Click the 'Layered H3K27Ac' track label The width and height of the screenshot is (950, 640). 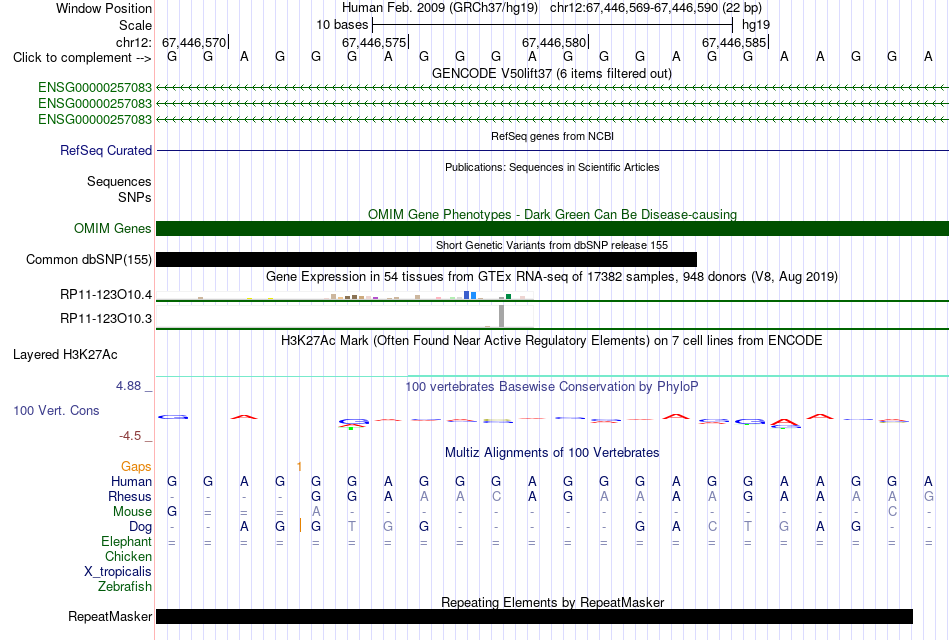[65, 355]
